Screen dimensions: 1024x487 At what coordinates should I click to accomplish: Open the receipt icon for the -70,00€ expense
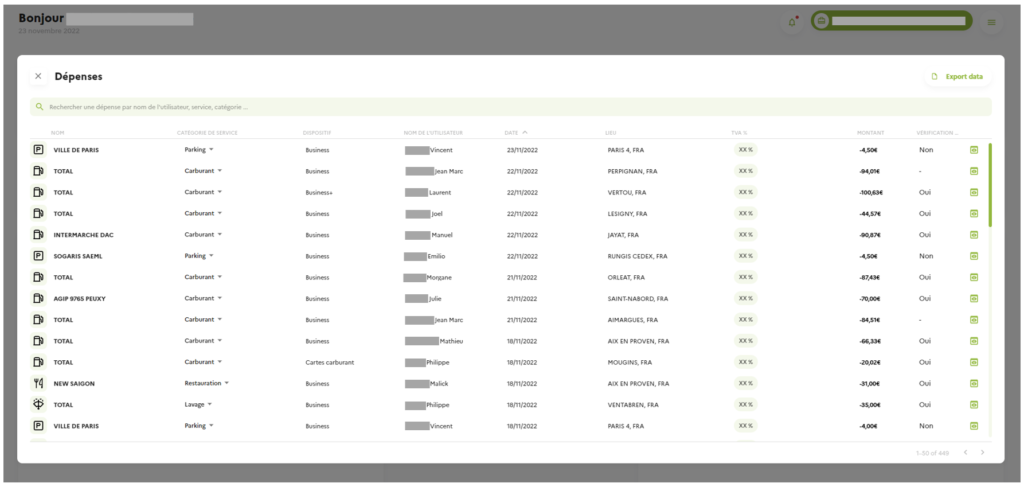(974, 298)
